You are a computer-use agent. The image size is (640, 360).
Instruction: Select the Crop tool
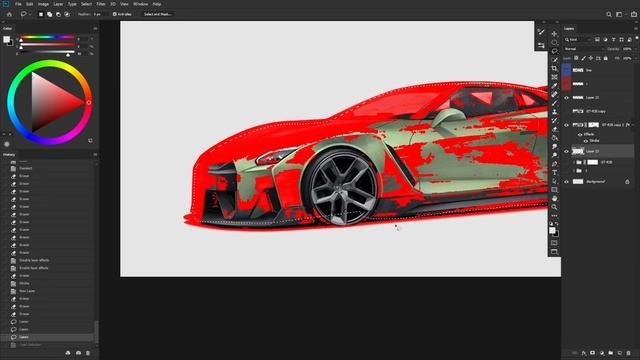pos(554,68)
